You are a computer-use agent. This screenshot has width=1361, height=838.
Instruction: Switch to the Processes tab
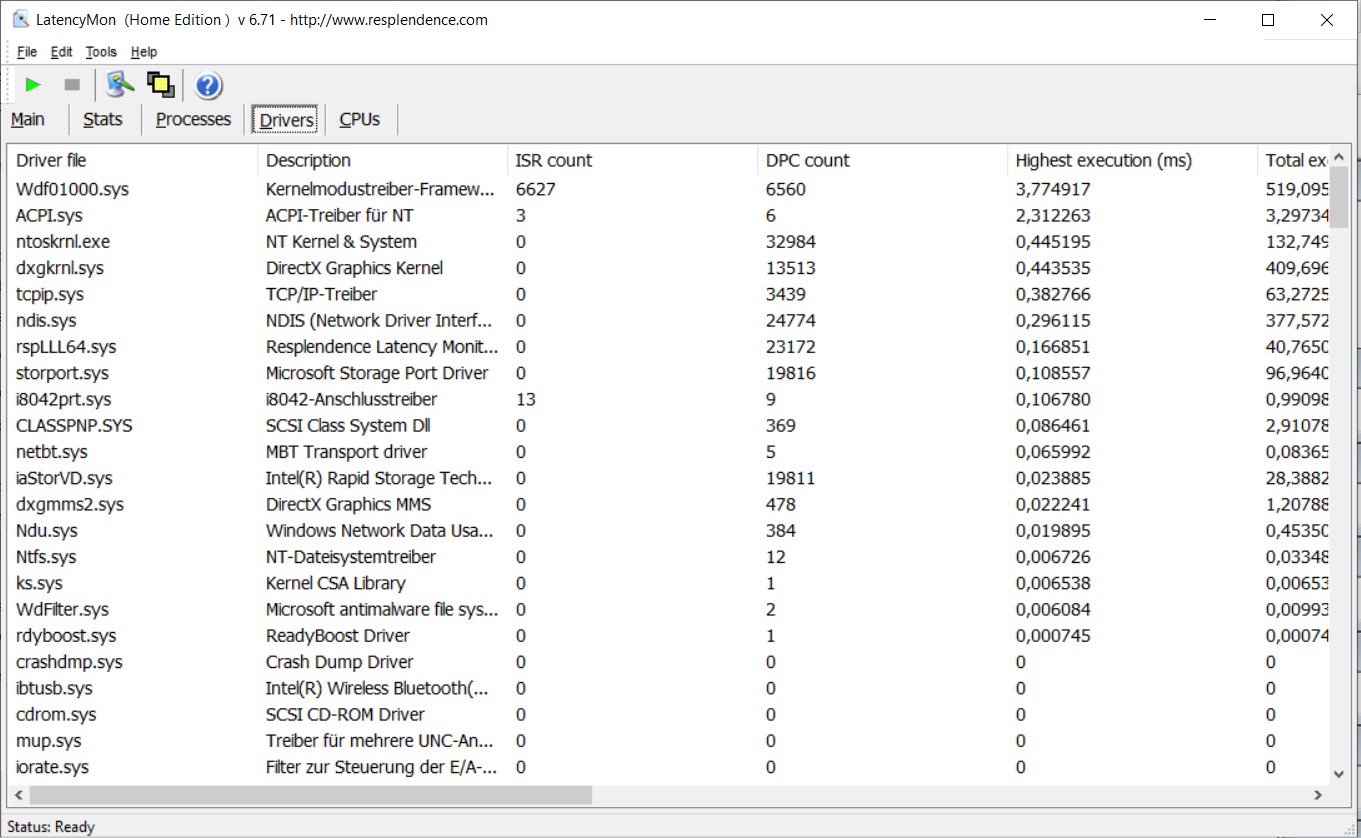pyautogui.click(x=193, y=119)
